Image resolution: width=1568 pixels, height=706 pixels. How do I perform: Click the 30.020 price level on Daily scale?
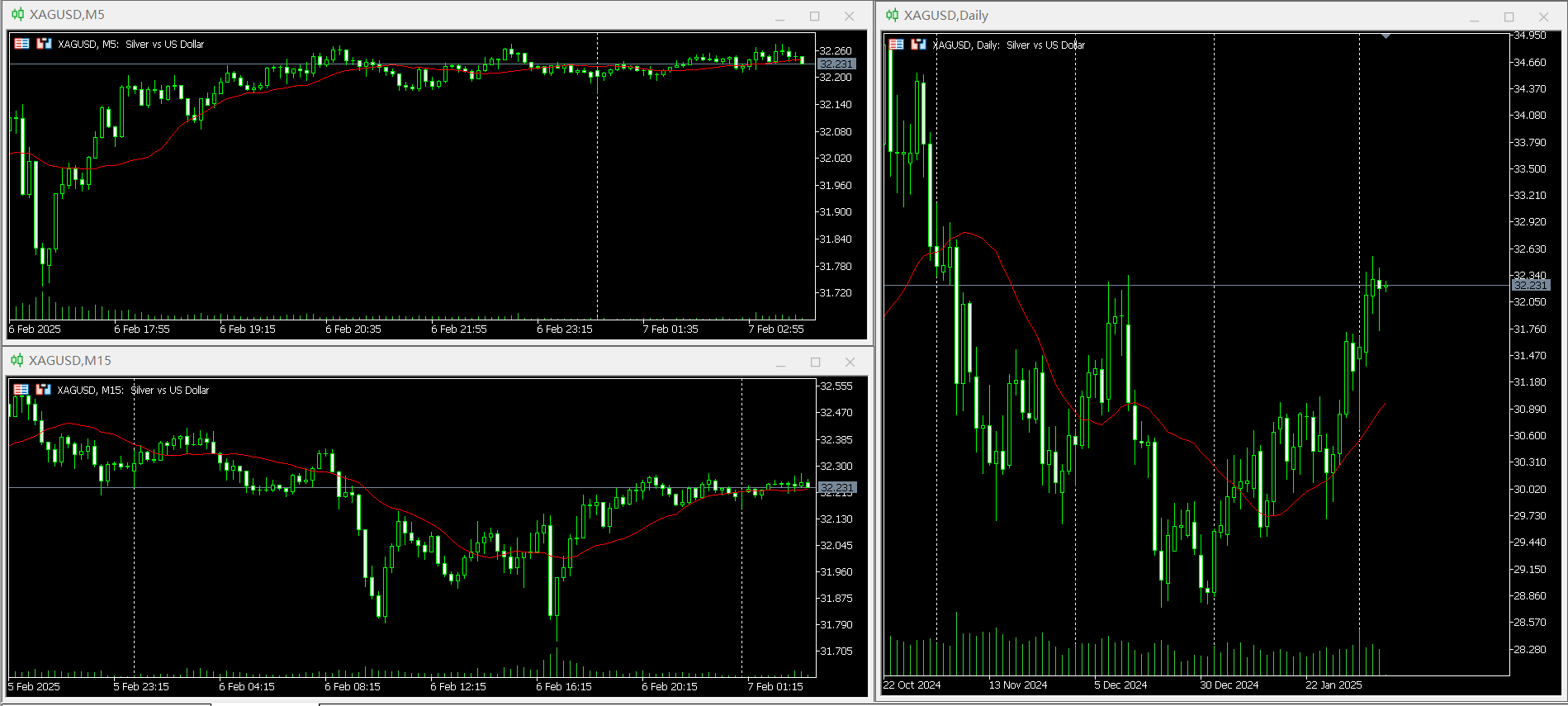tap(1530, 490)
